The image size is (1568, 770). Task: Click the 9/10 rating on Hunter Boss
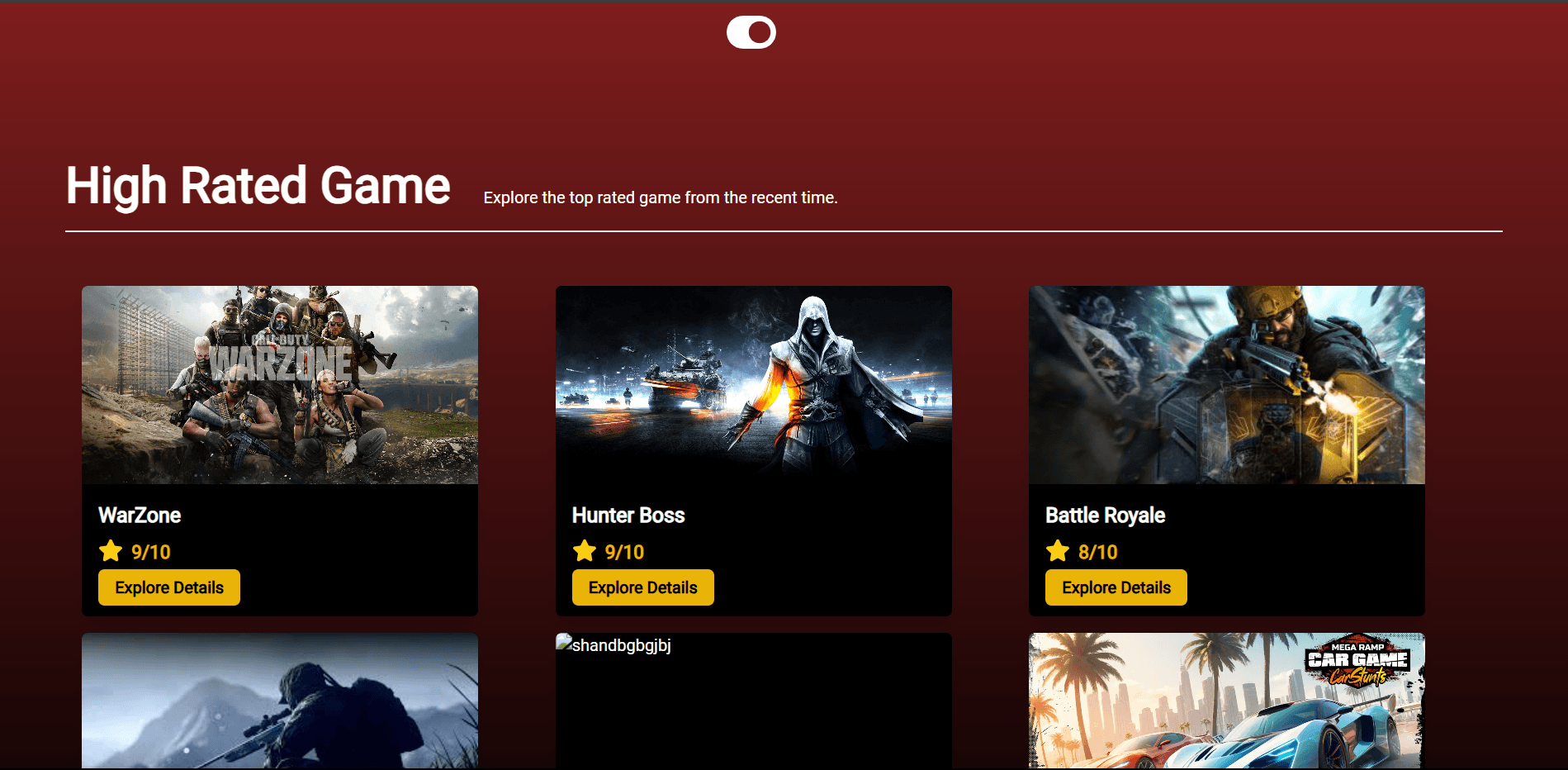point(624,552)
